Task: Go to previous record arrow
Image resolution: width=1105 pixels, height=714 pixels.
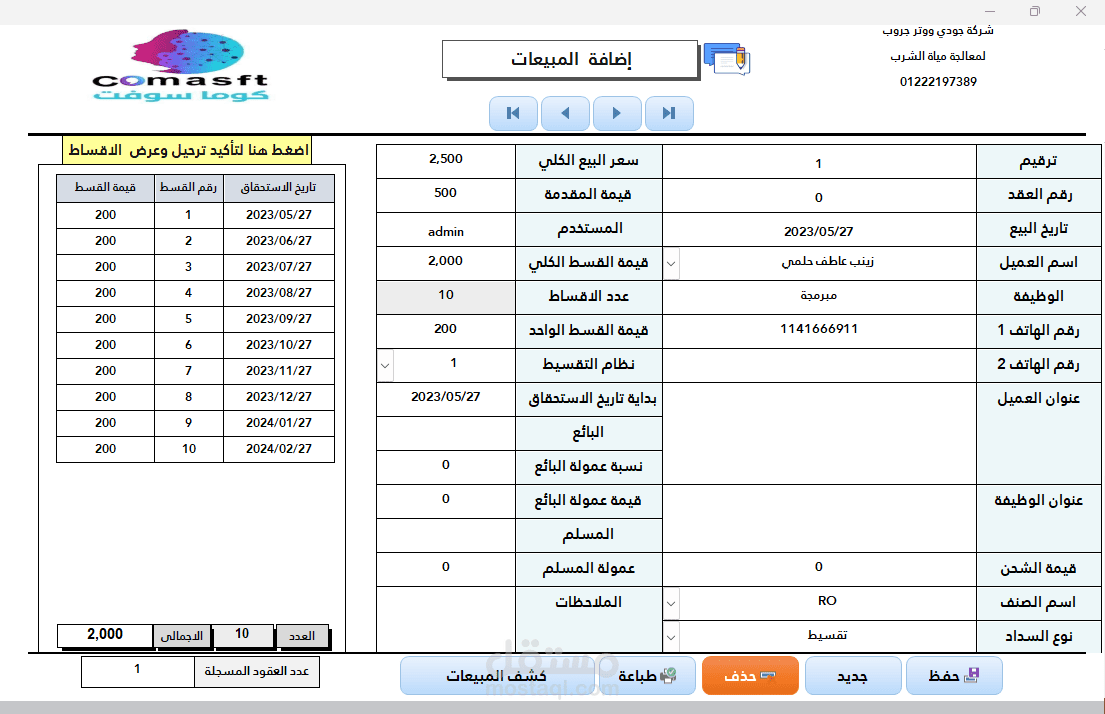Action: (x=565, y=113)
